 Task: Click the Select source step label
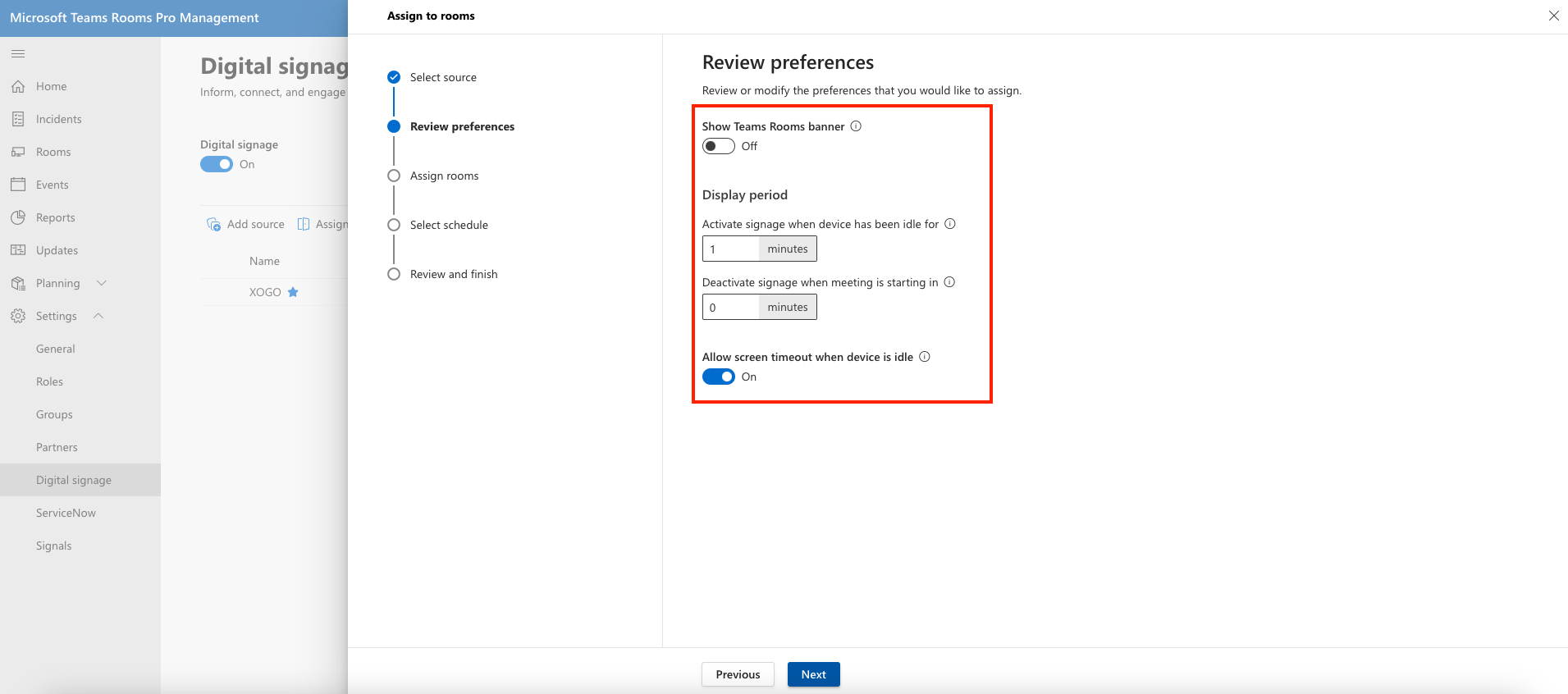(x=443, y=77)
